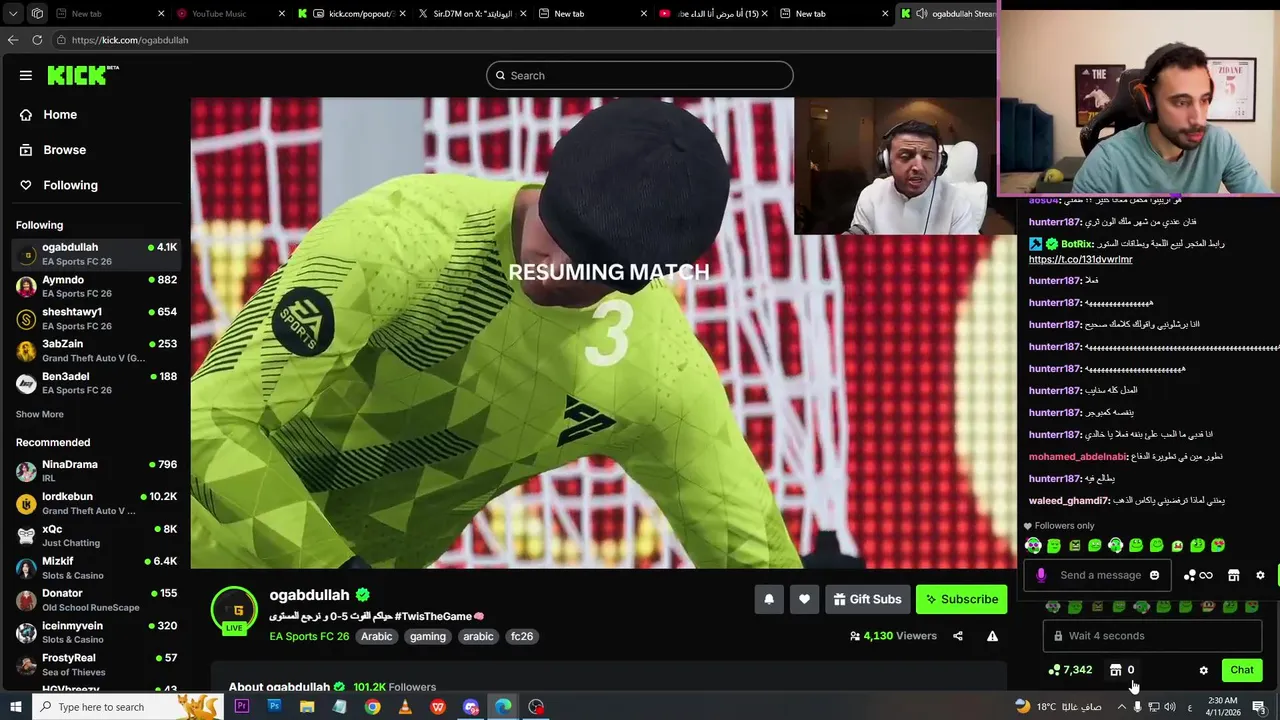The height and width of the screenshot is (720, 1280).
Task: Switch to the kick.com/popout tab
Action: (x=350, y=13)
